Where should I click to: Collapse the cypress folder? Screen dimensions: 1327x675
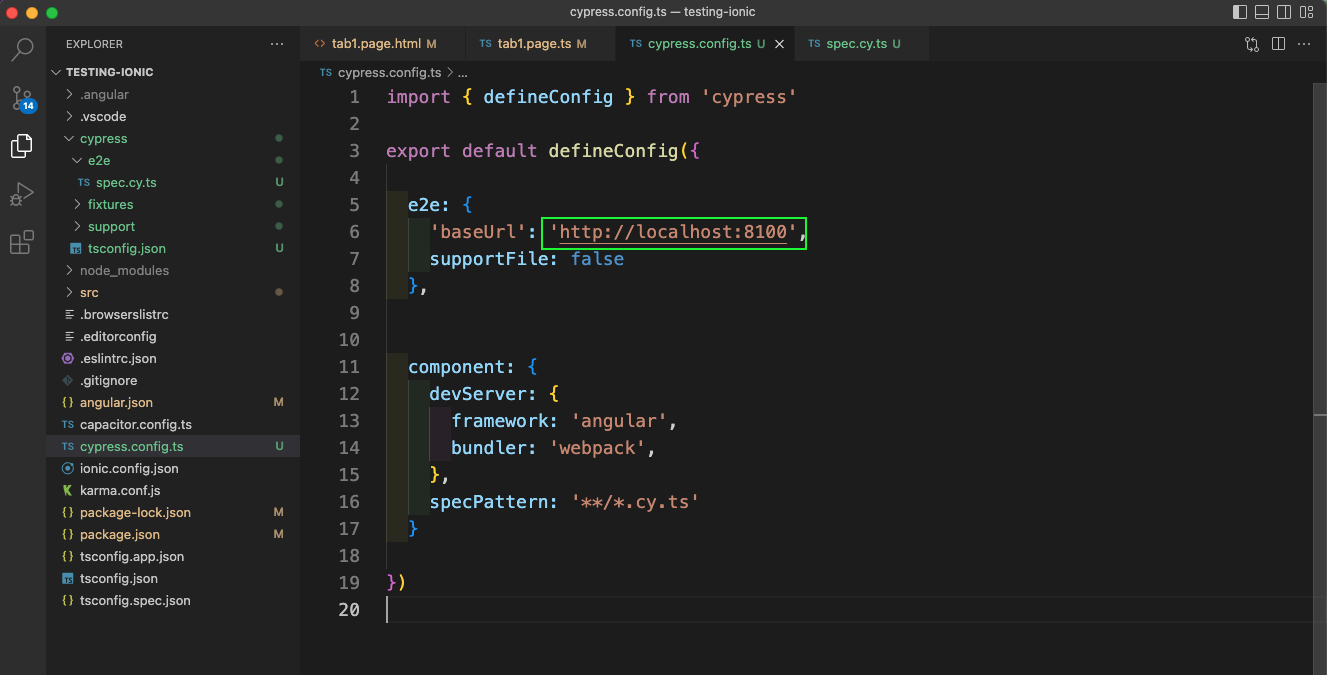pyautogui.click(x=103, y=138)
